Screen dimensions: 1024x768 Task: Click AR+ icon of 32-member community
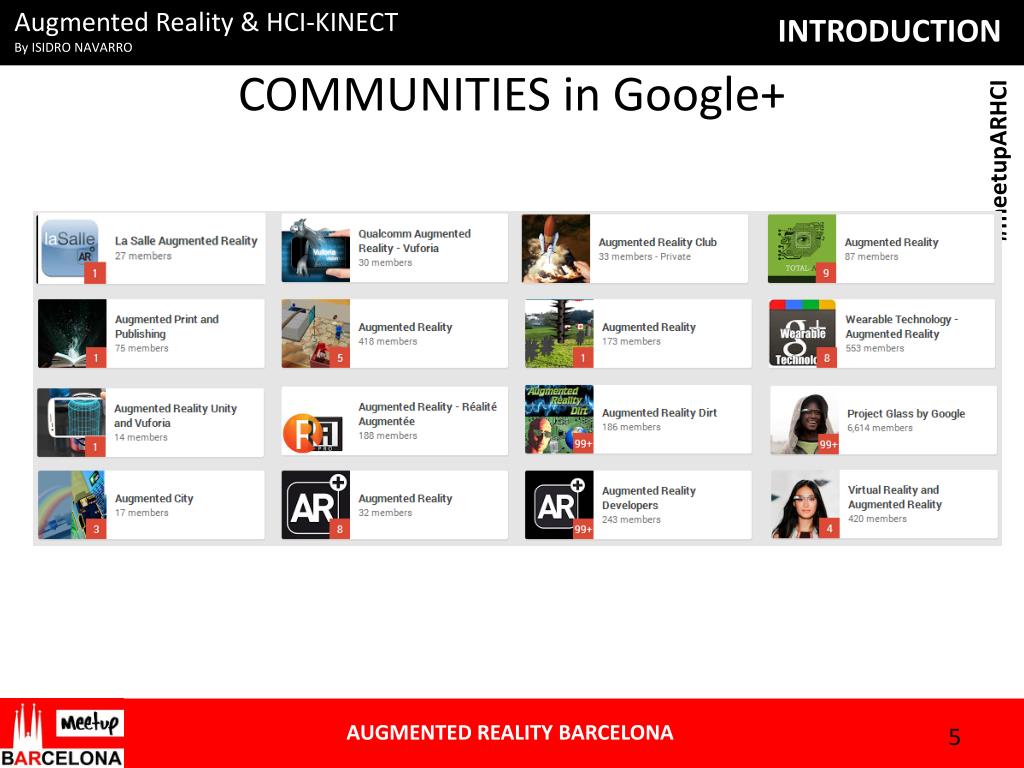pyautogui.click(x=315, y=505)
